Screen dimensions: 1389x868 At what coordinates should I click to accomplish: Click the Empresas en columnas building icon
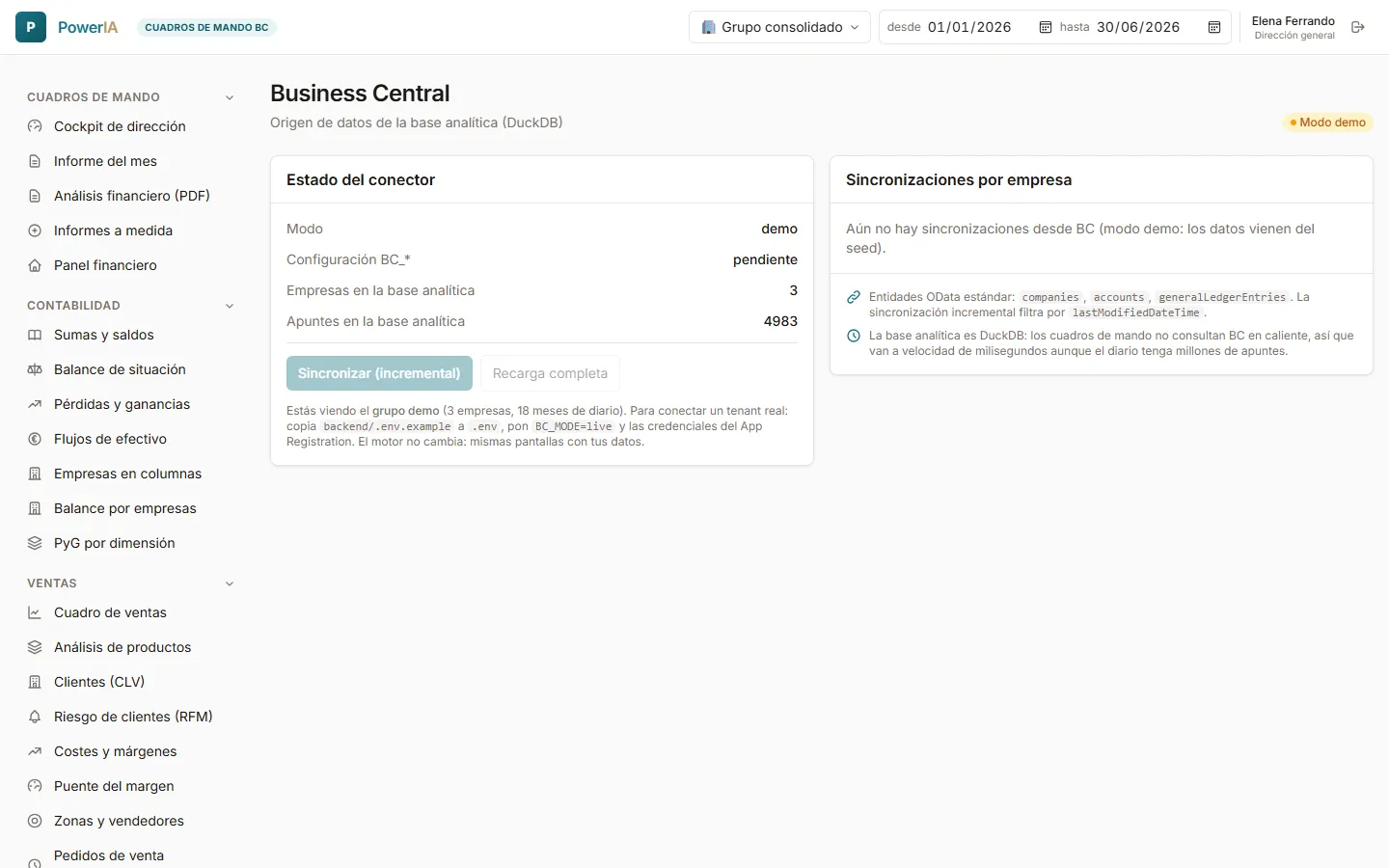point(35,474)
